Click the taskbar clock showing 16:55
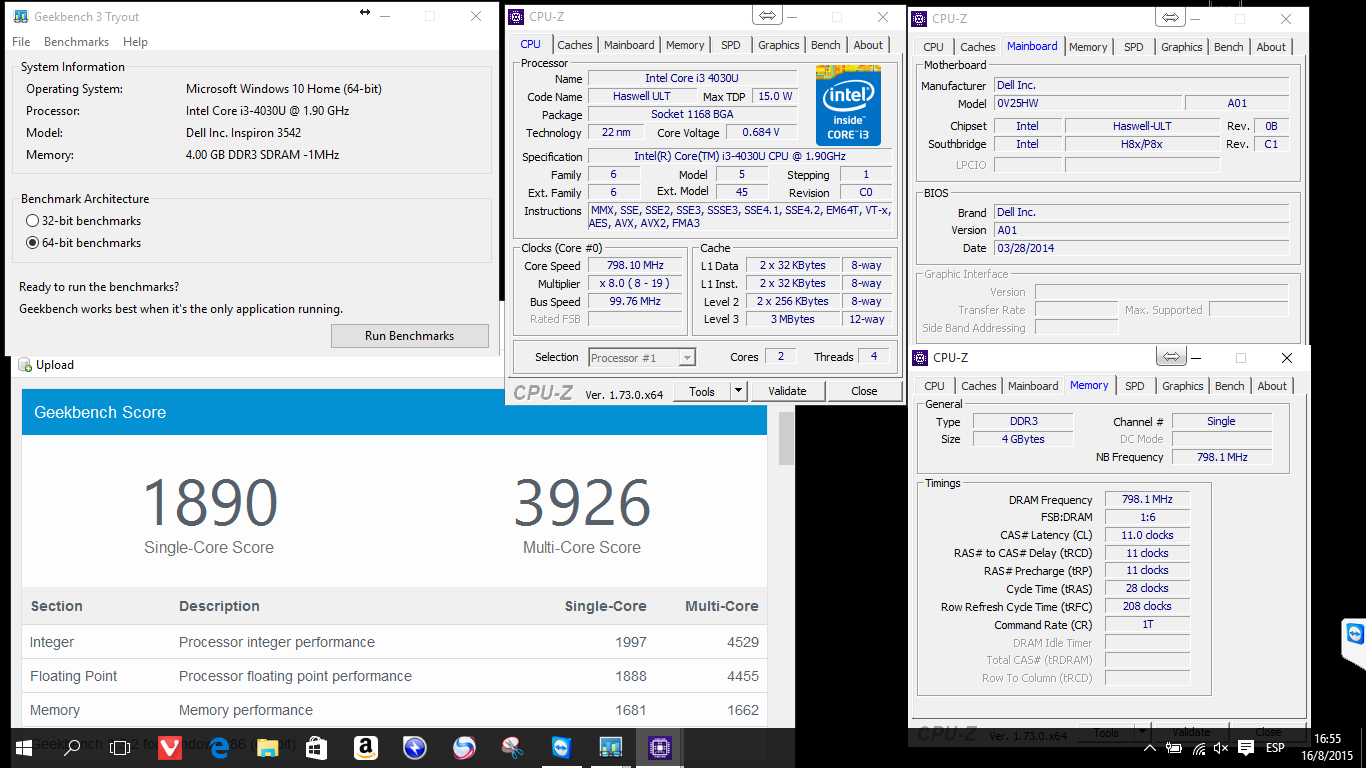 [1326, 747]
